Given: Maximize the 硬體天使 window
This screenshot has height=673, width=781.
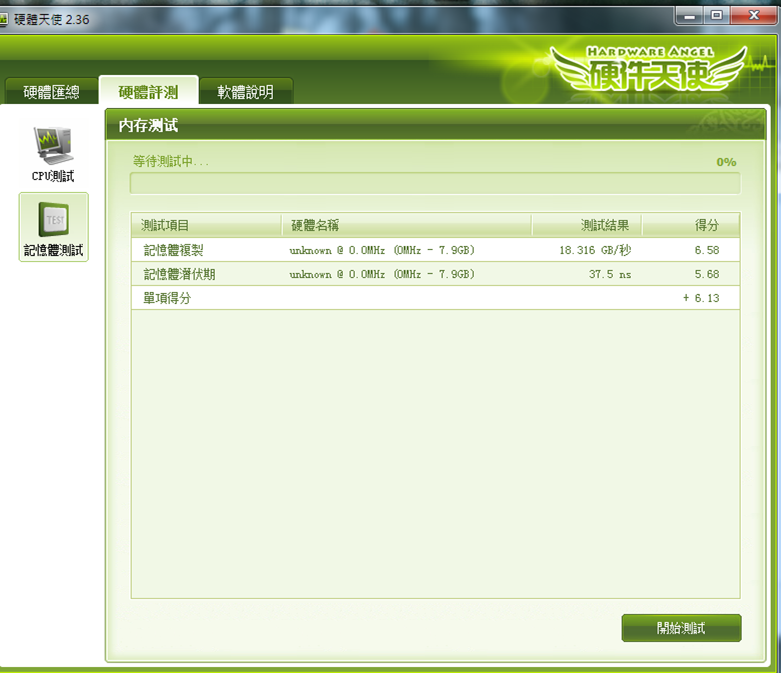Looking at the screenshot, I should 716,15.
